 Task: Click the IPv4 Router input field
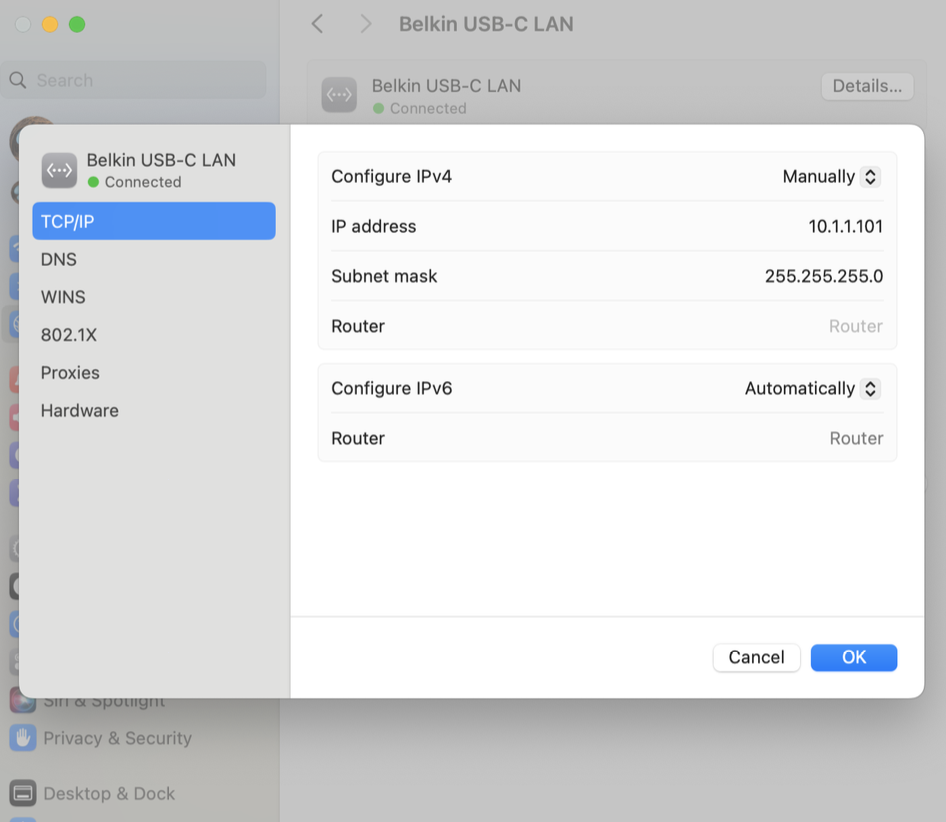click(x=855, y=326)
